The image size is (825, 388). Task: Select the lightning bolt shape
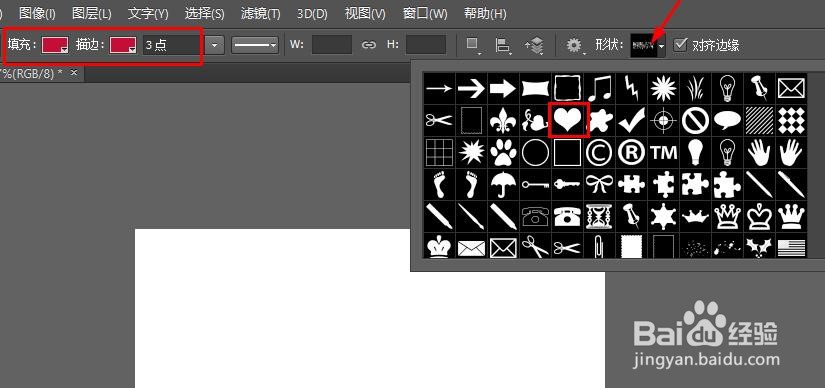[x=632, y=88]
